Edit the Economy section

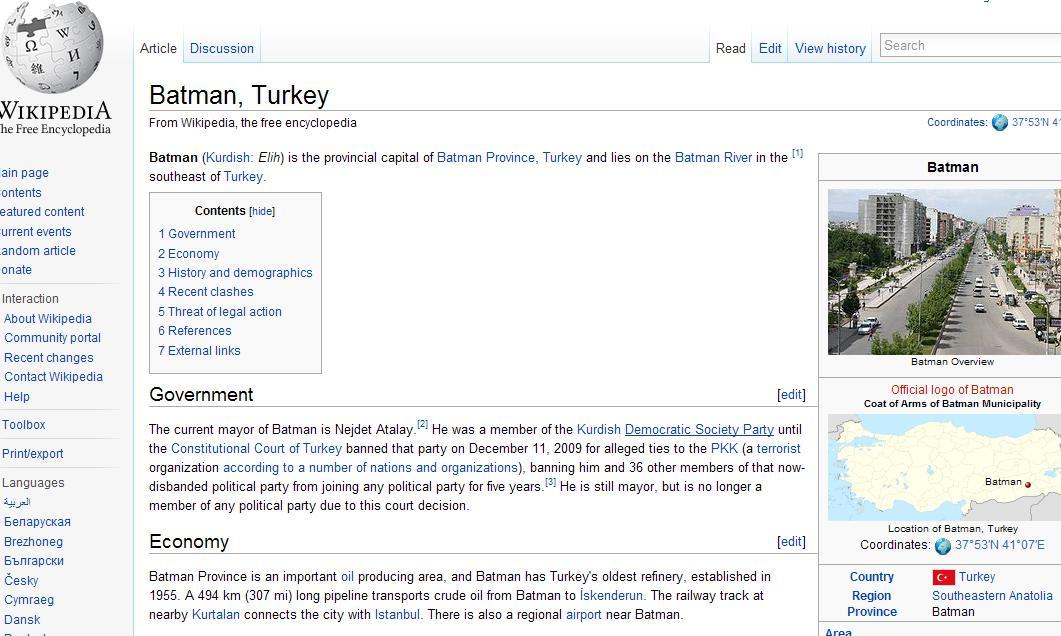(791, 541)
